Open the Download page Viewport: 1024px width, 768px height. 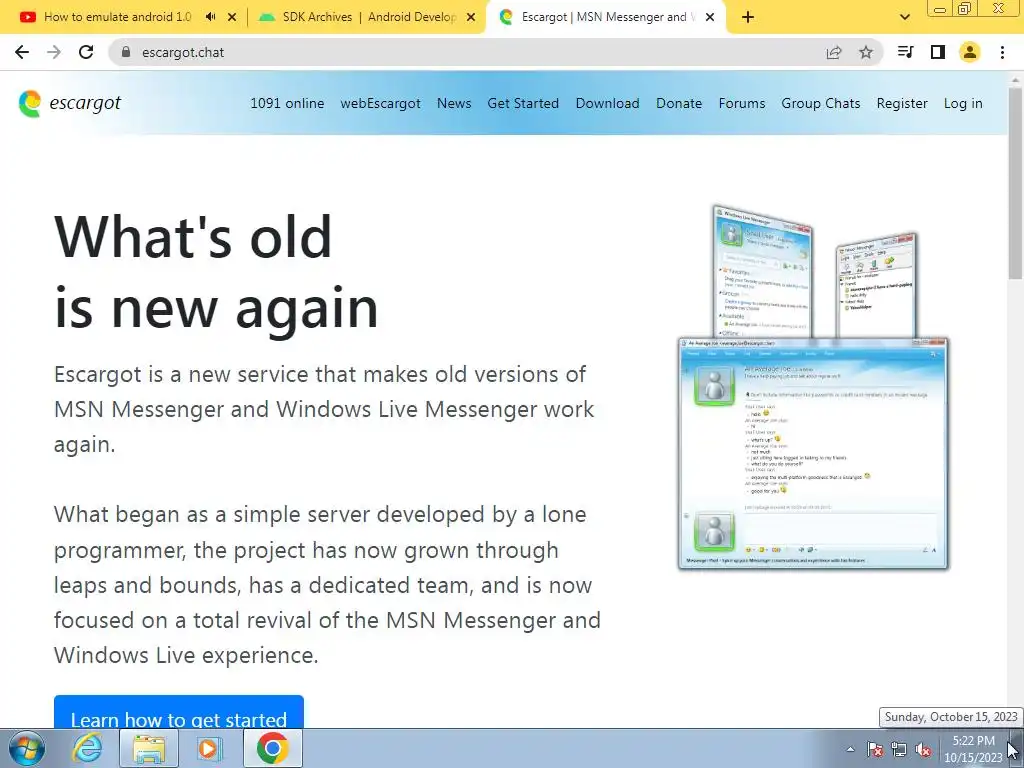point(607,103)
